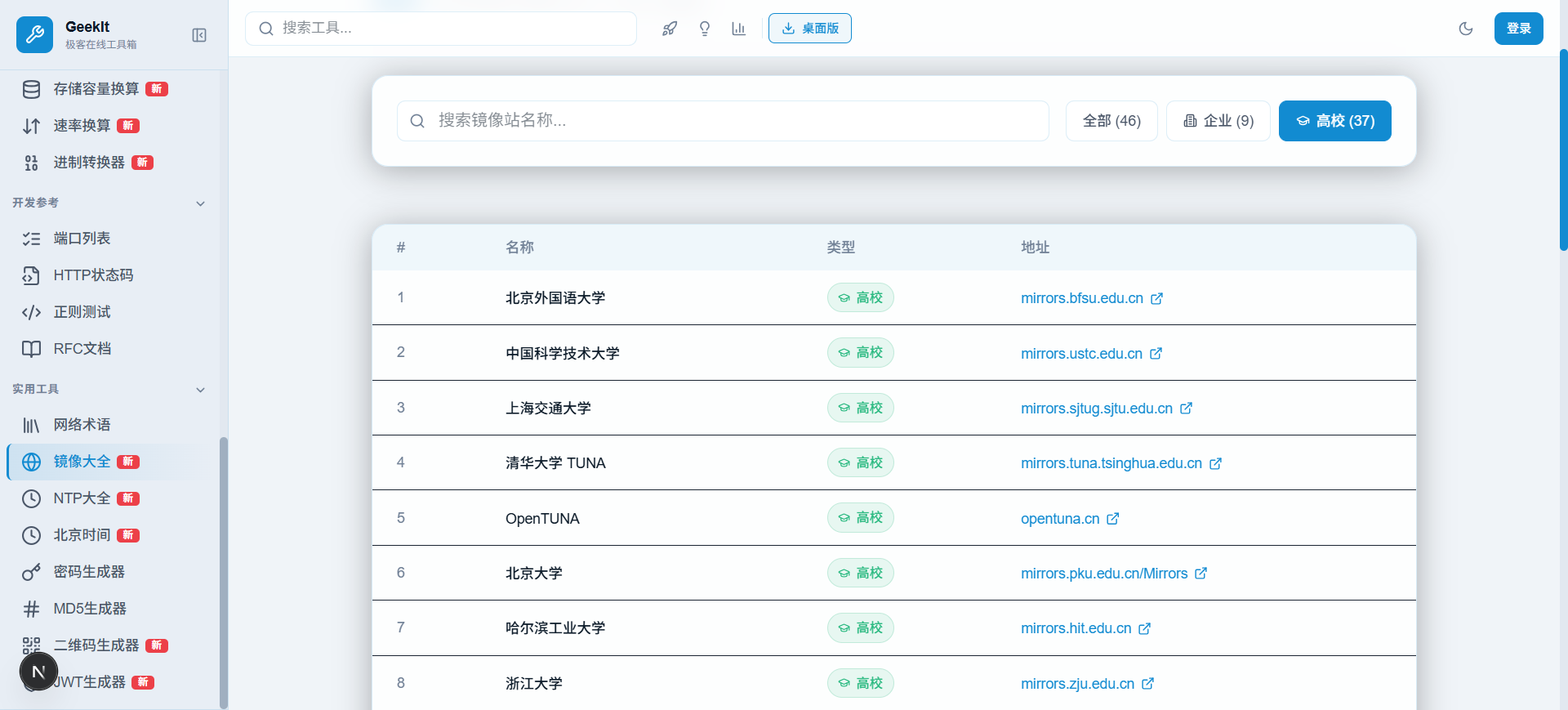Select the 浙江大学 name cell
The image size is (1568, 710).
pos(534,684)
